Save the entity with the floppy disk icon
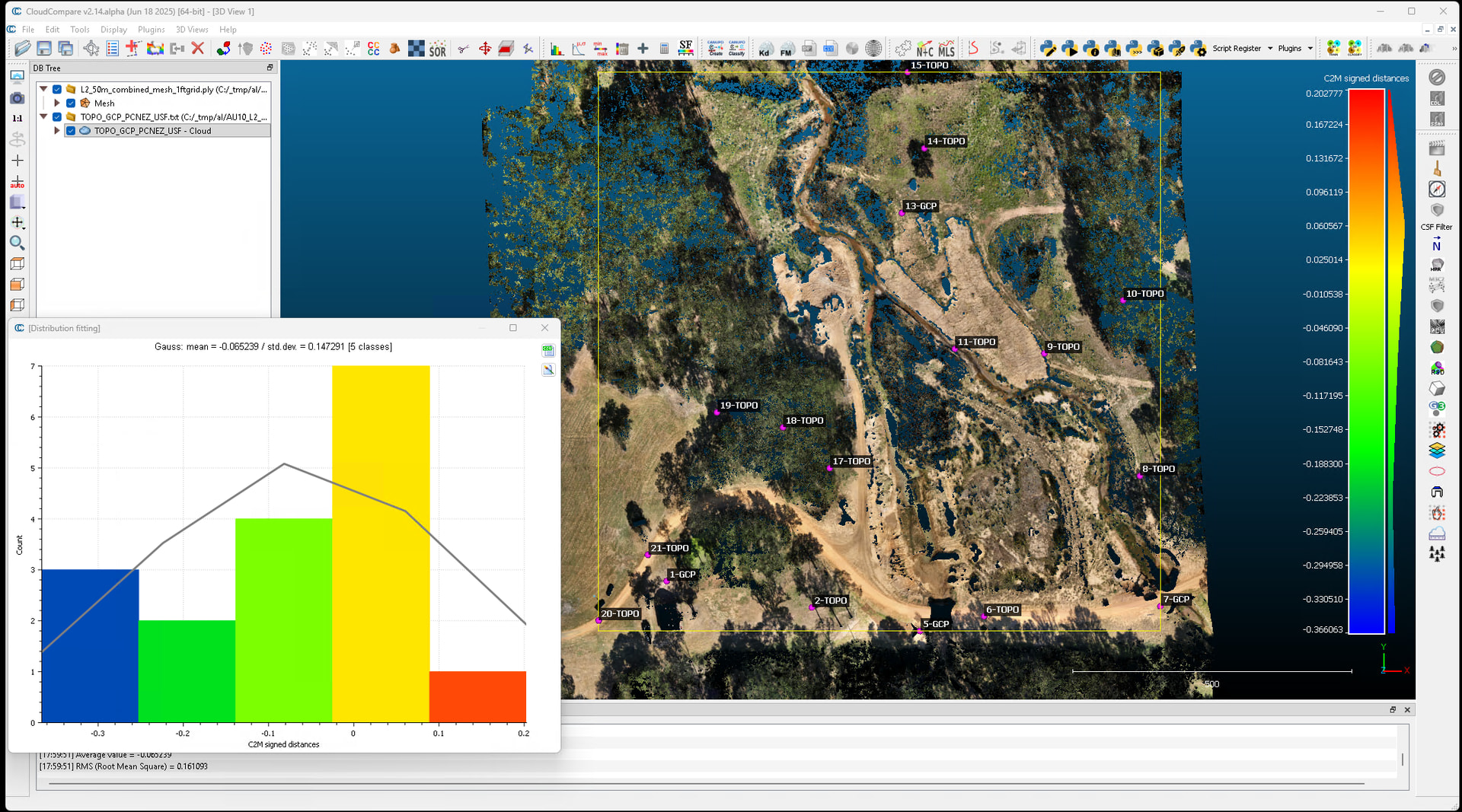This screenshot has height=812, width=1462. (x=44, y=49)
